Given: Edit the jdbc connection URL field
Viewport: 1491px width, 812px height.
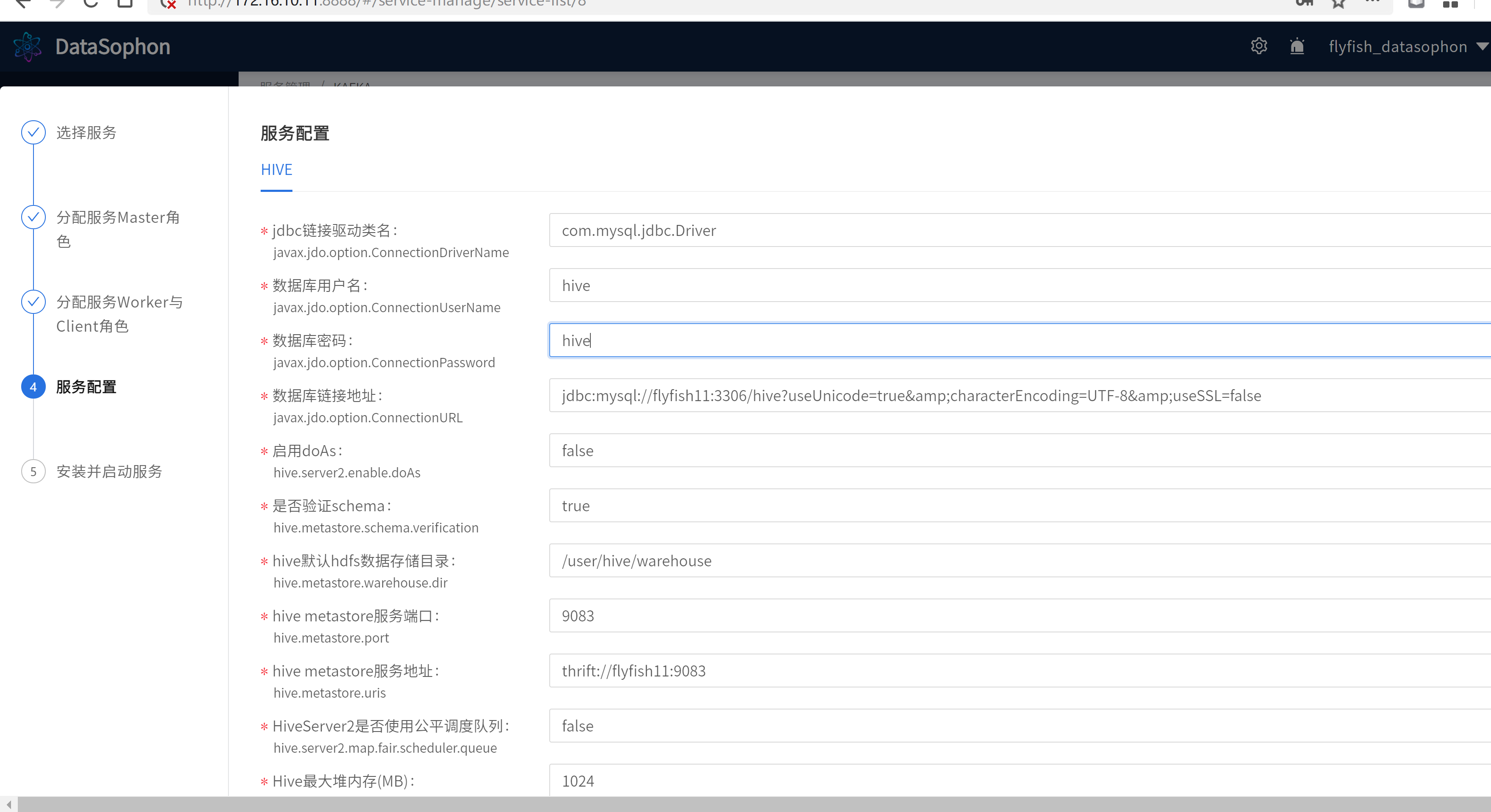Looking at the screenshot, I should click(1020, 396).
